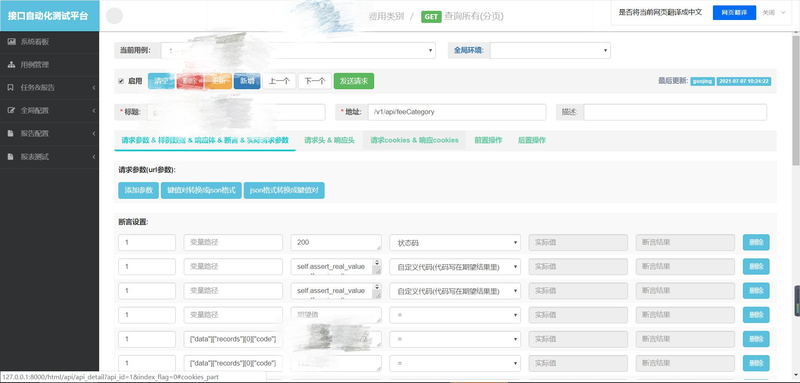Click the green GET method badge

click(x=431, y=16)
